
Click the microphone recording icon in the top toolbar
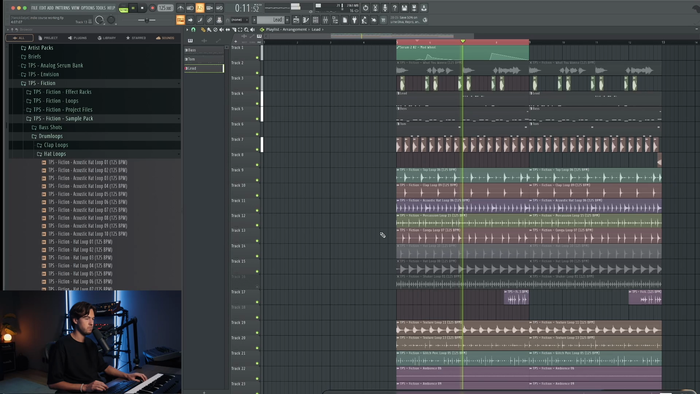[x=385, y=8]
